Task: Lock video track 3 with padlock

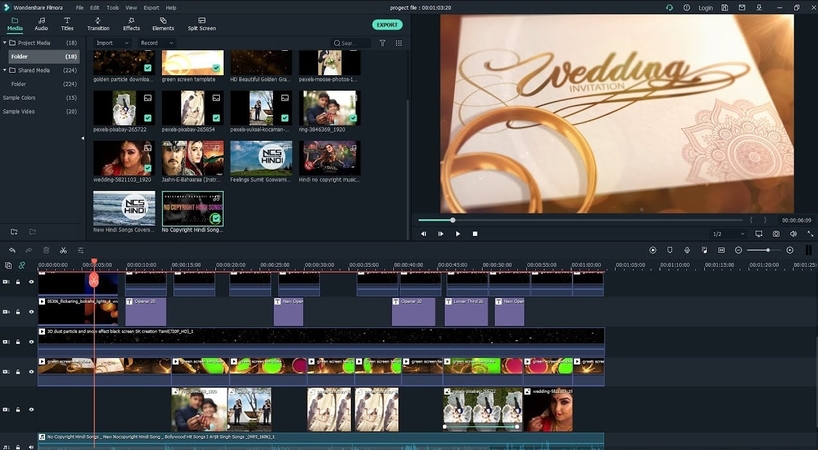Action: pos(18,342)
